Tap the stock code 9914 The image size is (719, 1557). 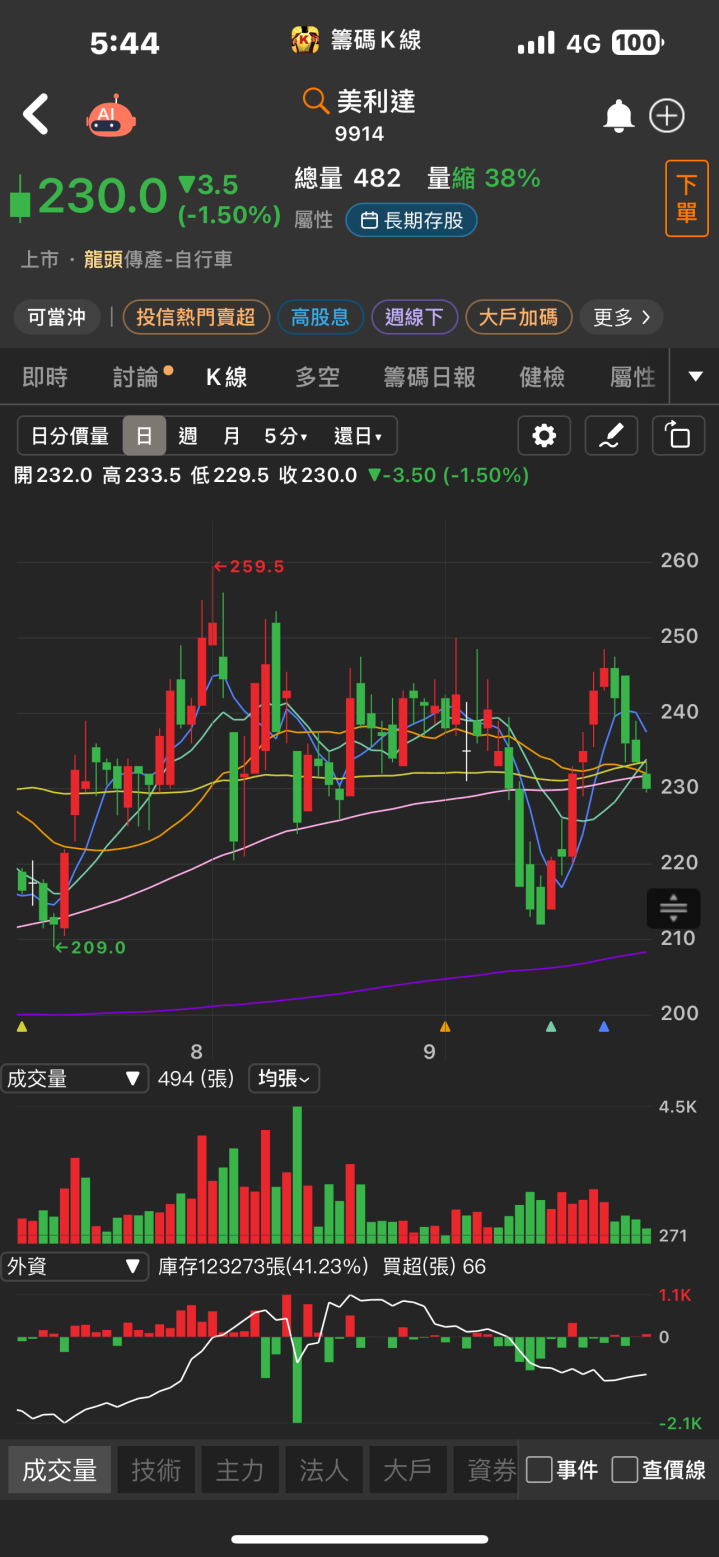tap(360, 134)
